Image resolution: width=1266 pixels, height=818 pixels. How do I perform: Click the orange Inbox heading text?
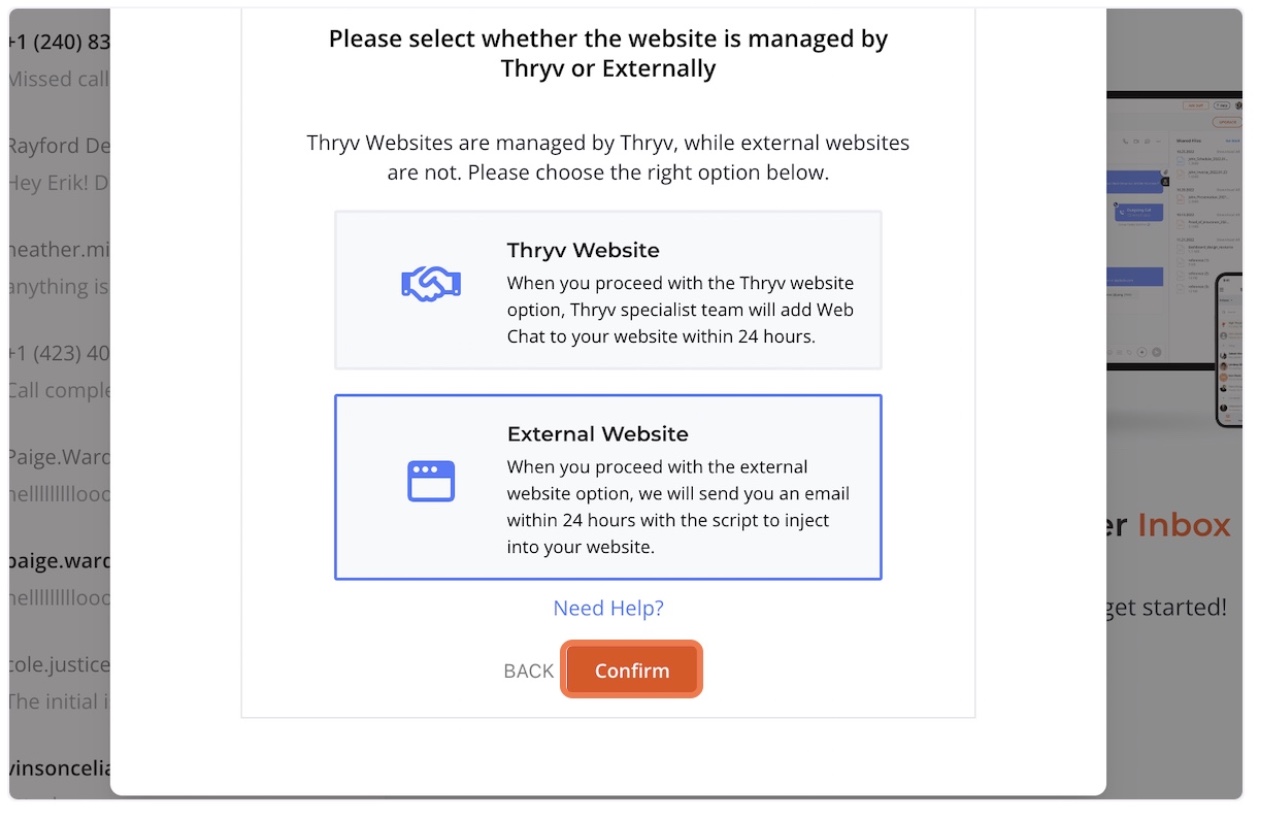point(1184,525)
